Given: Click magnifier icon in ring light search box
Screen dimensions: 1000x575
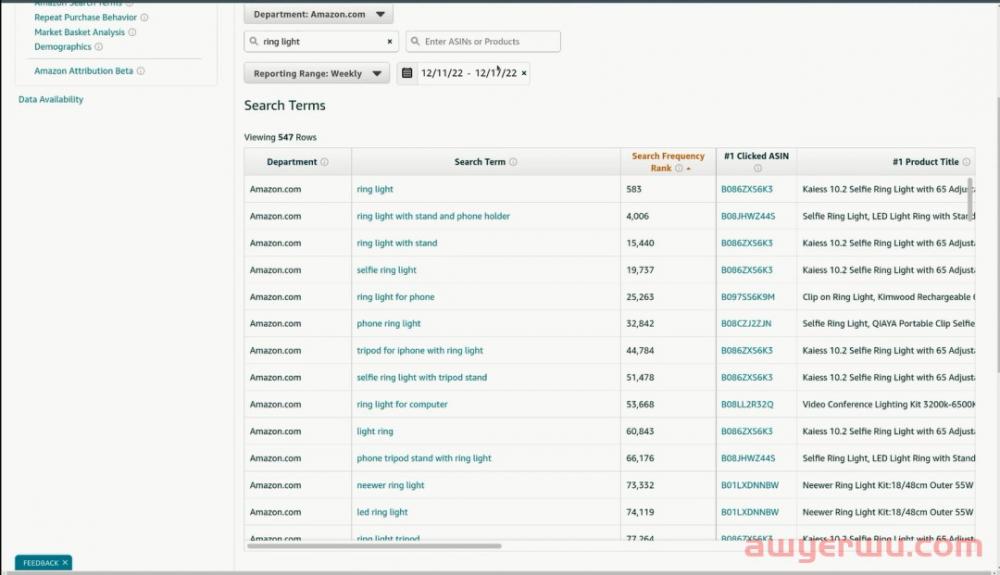Looking at the screenshot, I should (254, 41).
